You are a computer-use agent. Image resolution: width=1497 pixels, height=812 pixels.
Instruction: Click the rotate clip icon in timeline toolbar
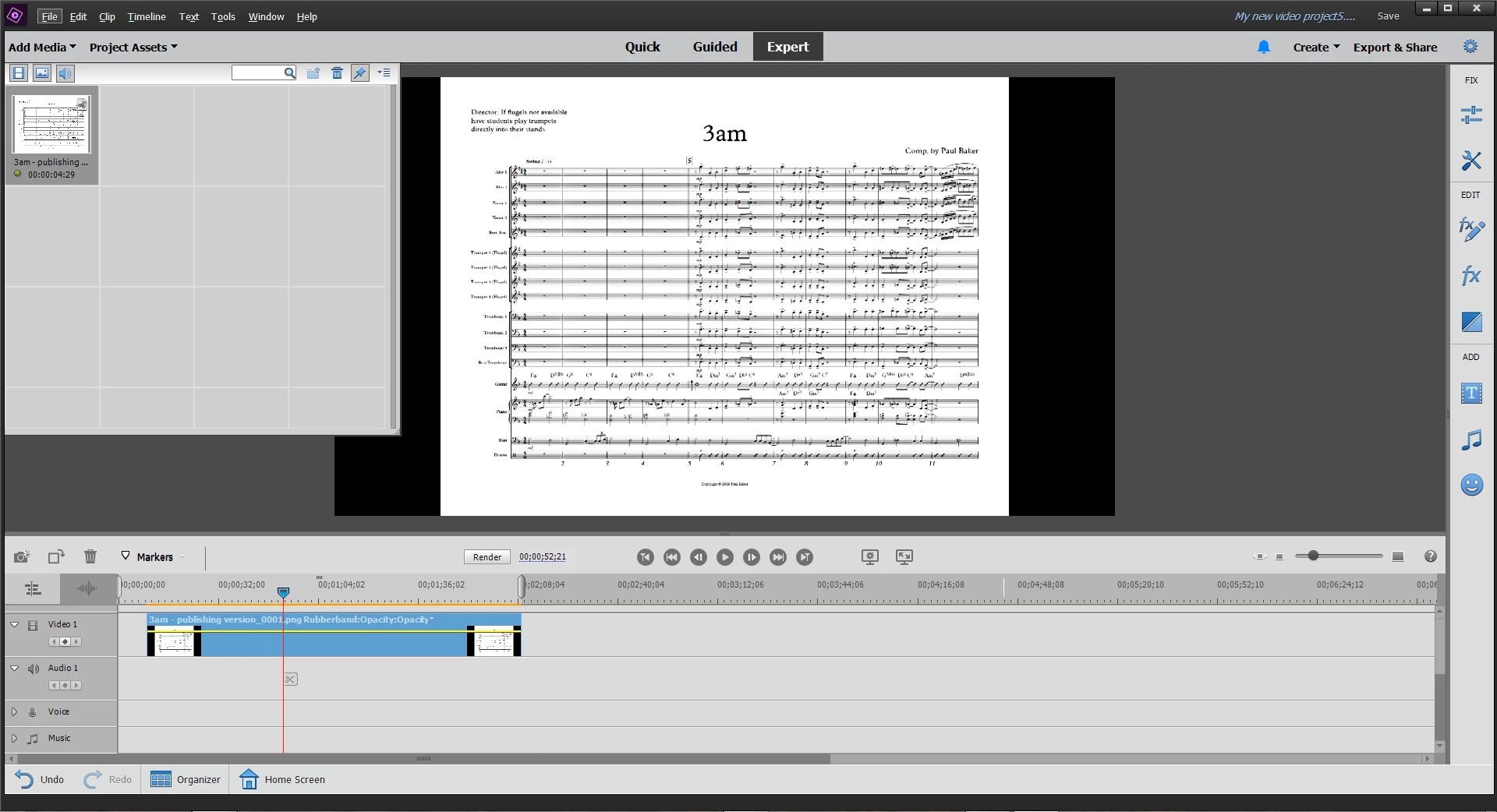56,556
